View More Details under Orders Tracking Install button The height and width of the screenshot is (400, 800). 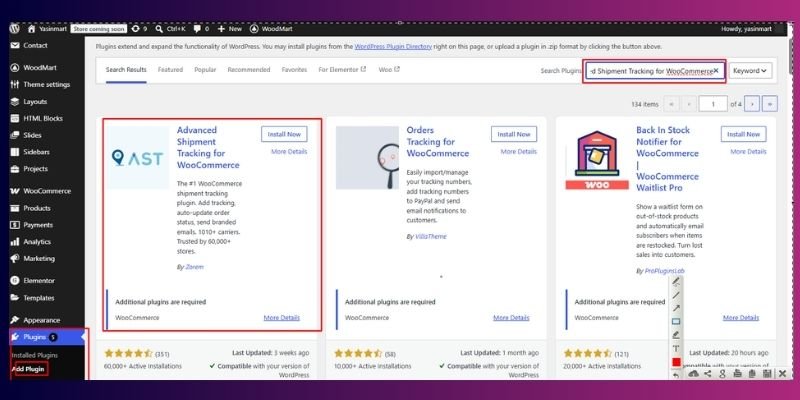pos(519,152)
